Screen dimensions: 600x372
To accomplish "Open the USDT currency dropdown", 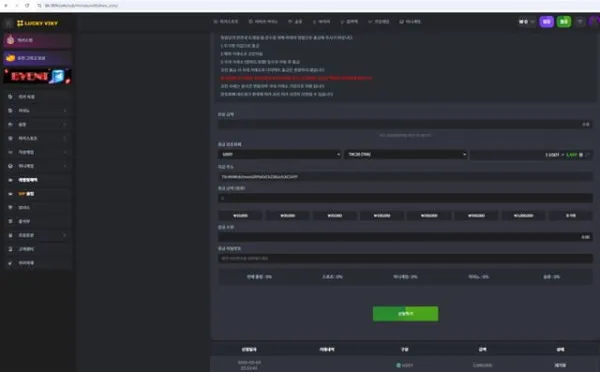I will pyautogui.click(x=279, y=154).
